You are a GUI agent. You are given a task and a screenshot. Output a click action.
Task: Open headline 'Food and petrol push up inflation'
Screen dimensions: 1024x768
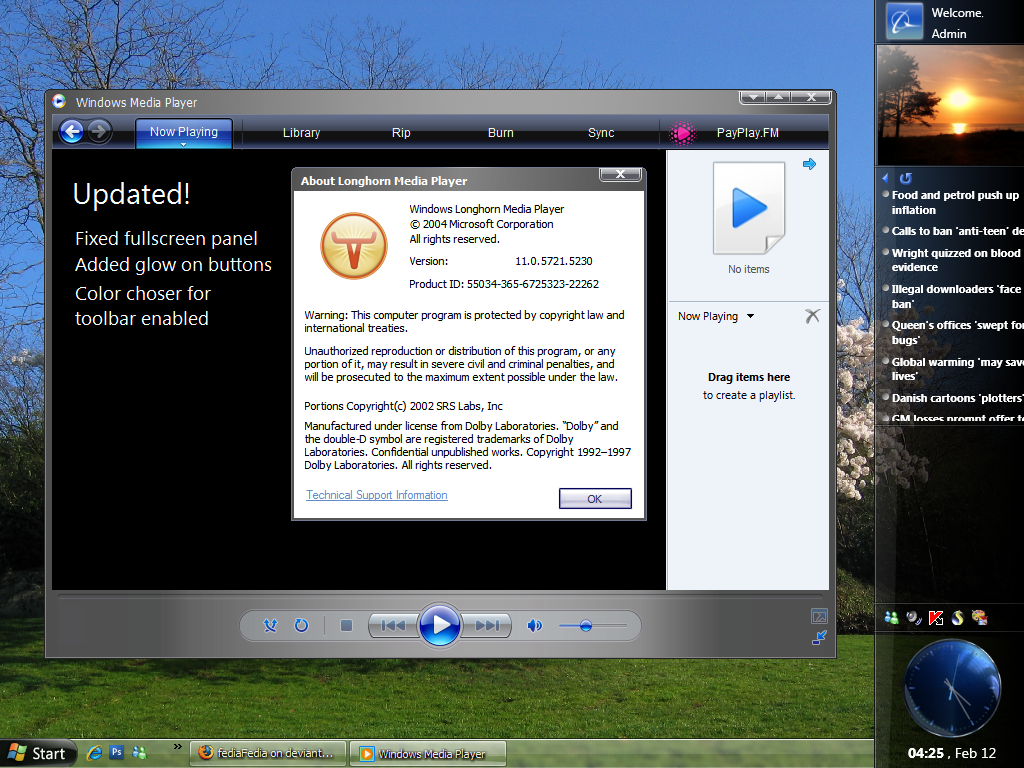coord(955,202)
